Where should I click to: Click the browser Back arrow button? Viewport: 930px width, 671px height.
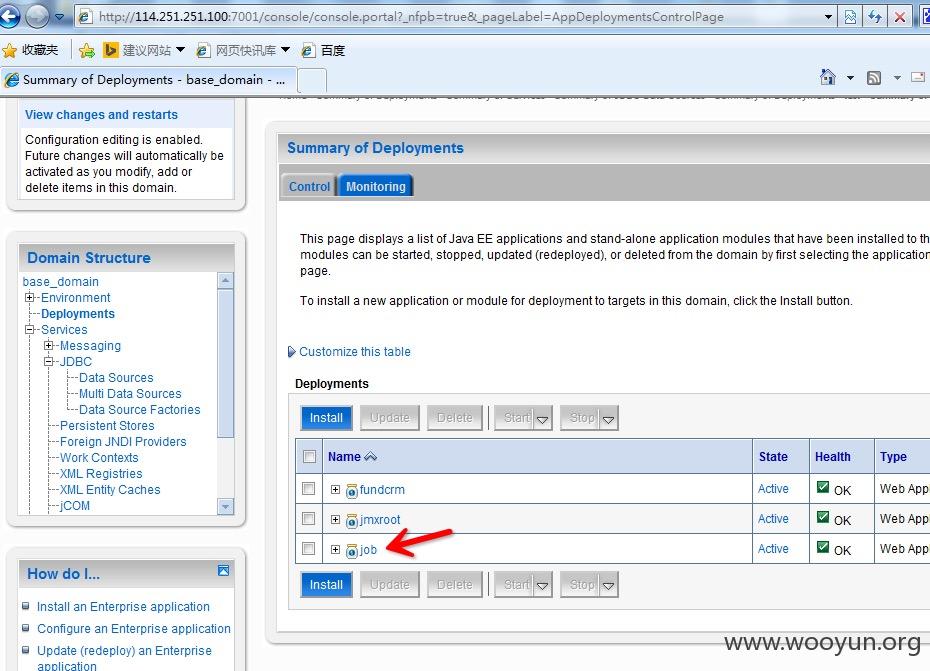click(8, 17)
